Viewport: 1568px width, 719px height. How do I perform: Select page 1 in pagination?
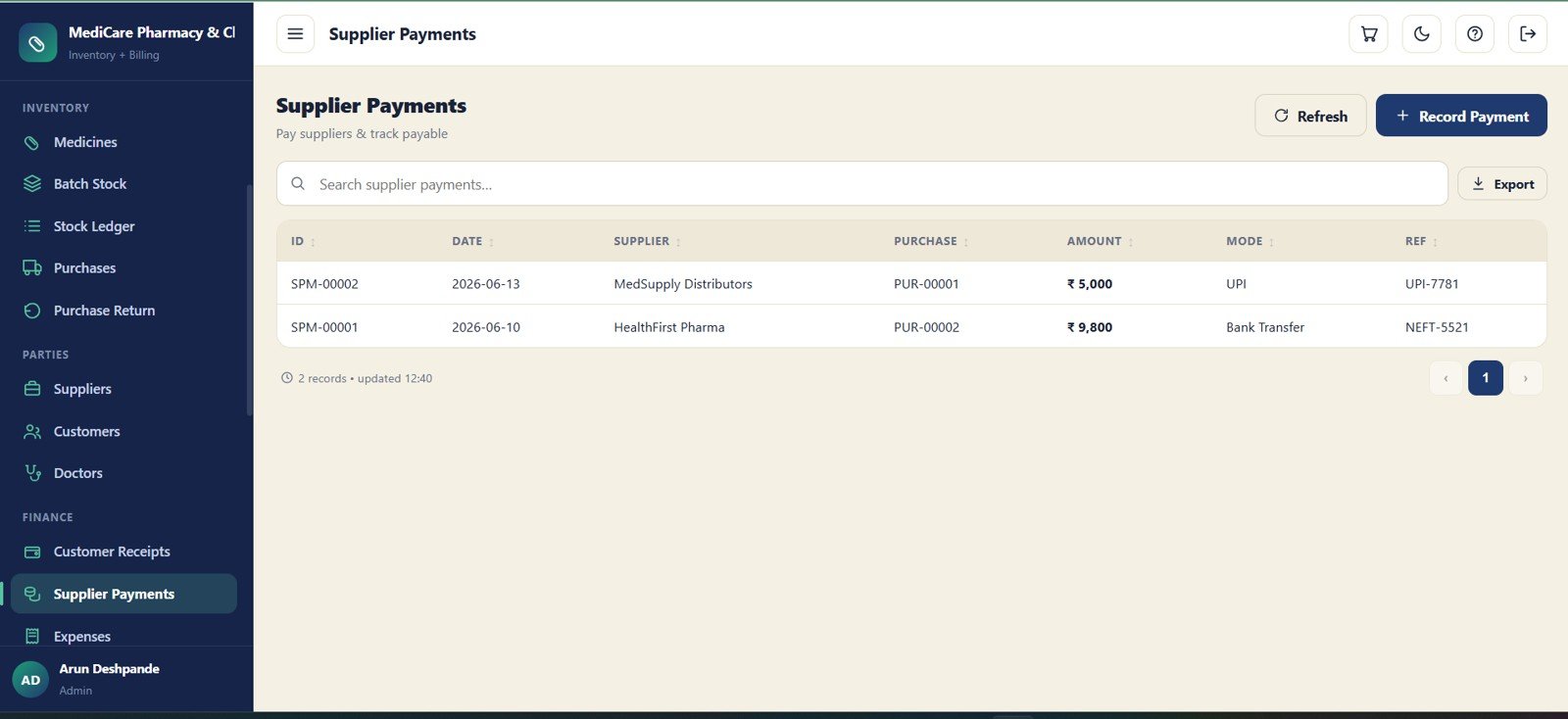(1486, 378)
